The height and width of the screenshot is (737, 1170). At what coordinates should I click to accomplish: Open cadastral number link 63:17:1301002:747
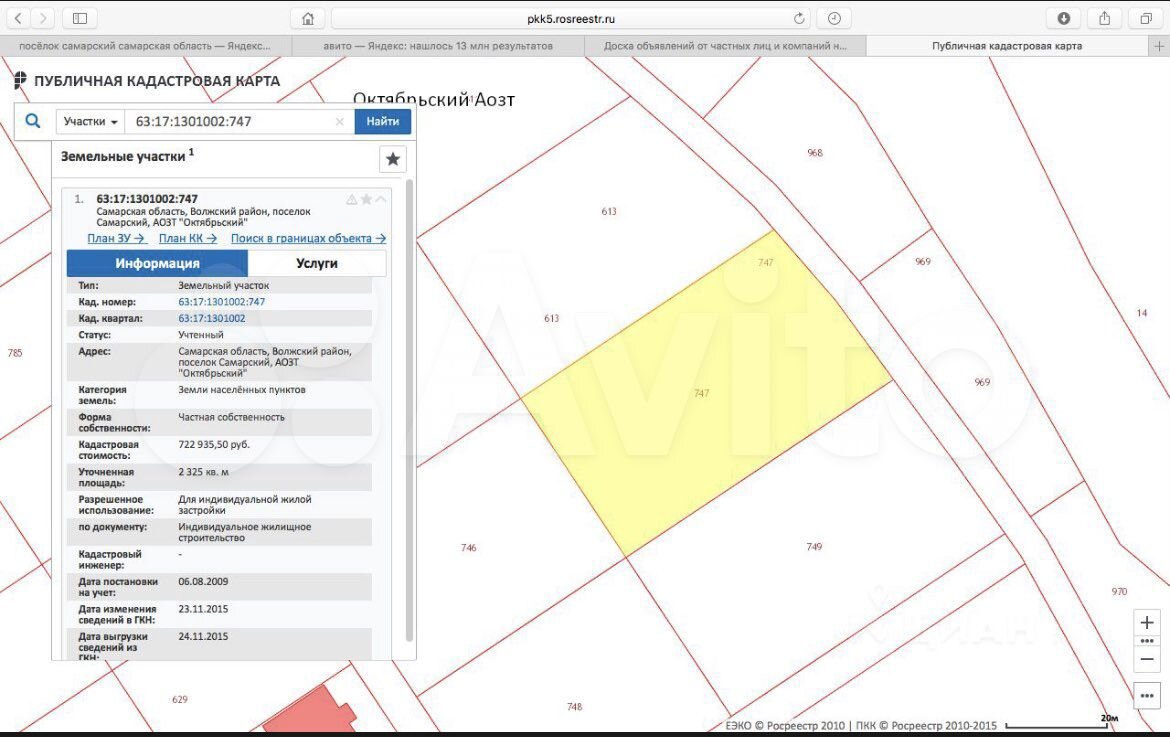point(222,302)
